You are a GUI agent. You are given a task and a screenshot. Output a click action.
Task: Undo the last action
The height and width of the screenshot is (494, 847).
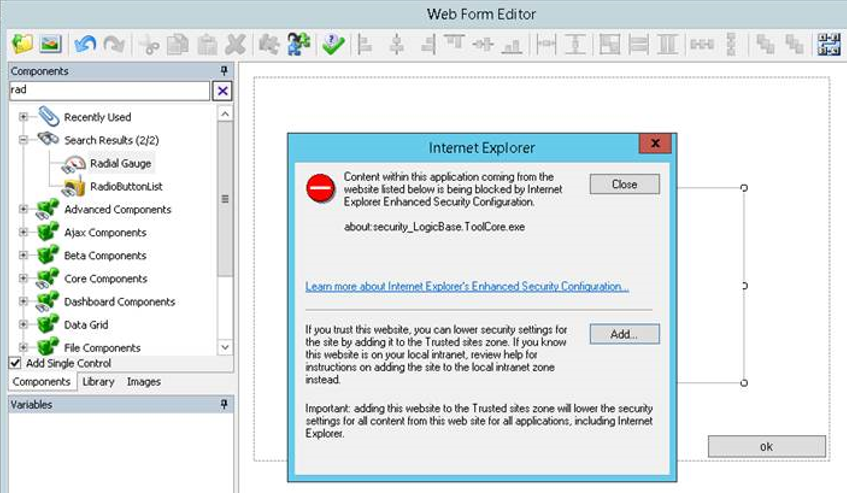point(85,45)
